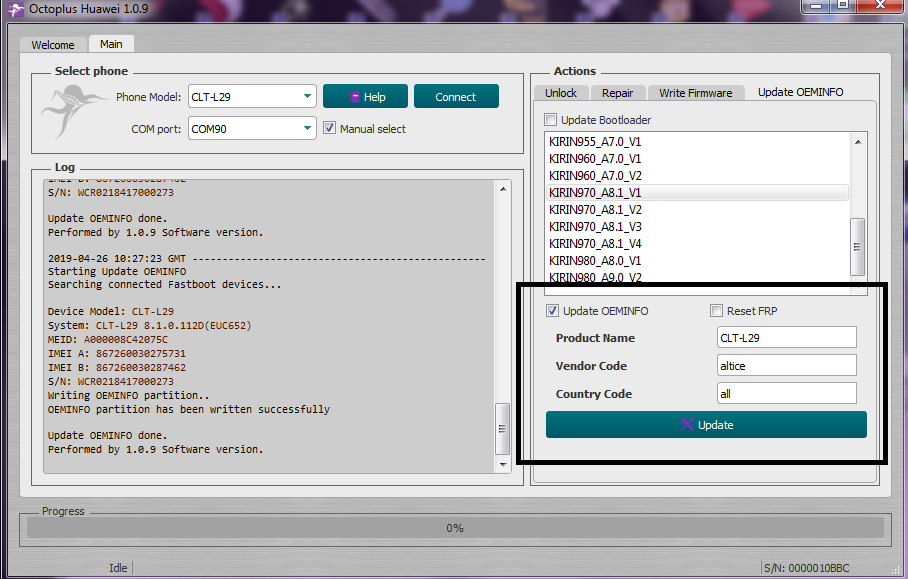Click log line 'Starting Update OEMINFO'

pos(117,272)
